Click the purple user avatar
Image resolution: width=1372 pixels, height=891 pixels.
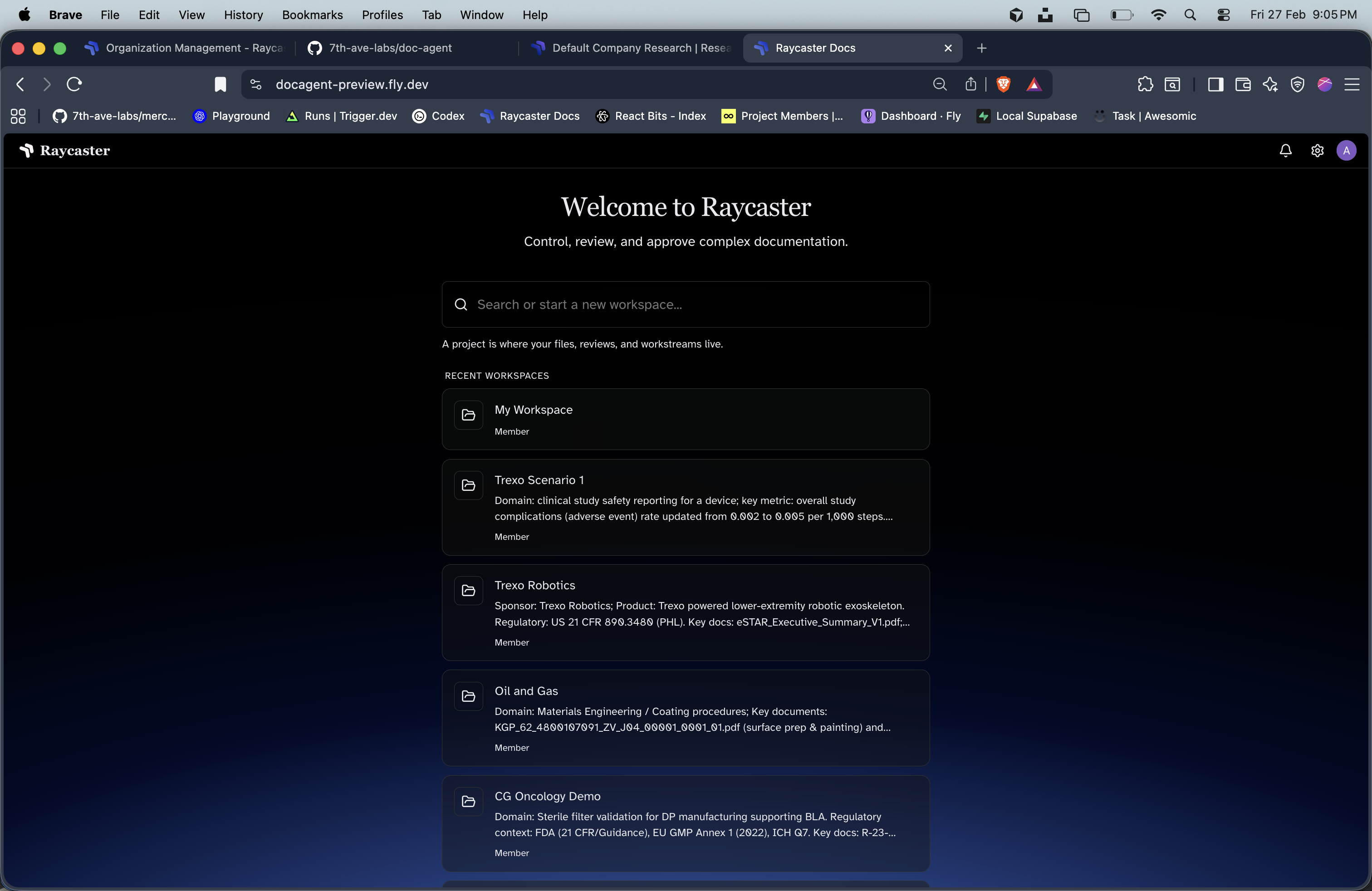coord(1346,151)
